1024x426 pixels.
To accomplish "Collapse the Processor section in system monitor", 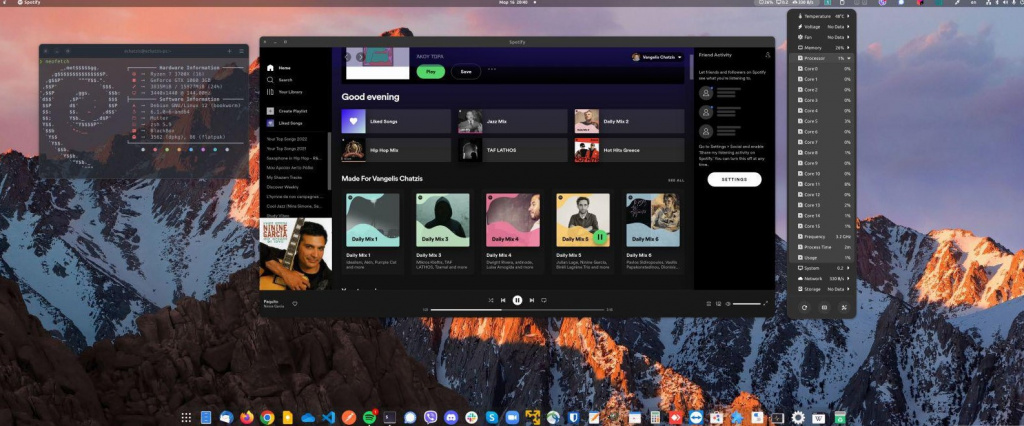I will click(x=824, y=59).
